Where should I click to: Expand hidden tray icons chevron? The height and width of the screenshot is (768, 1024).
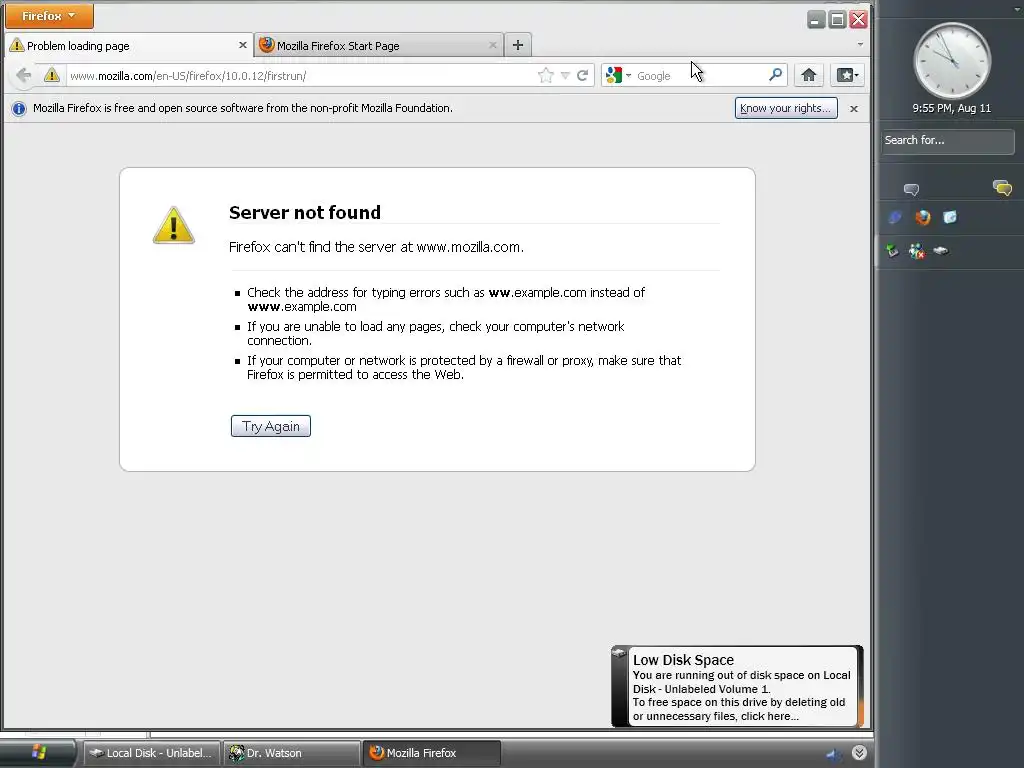(859, 753)
